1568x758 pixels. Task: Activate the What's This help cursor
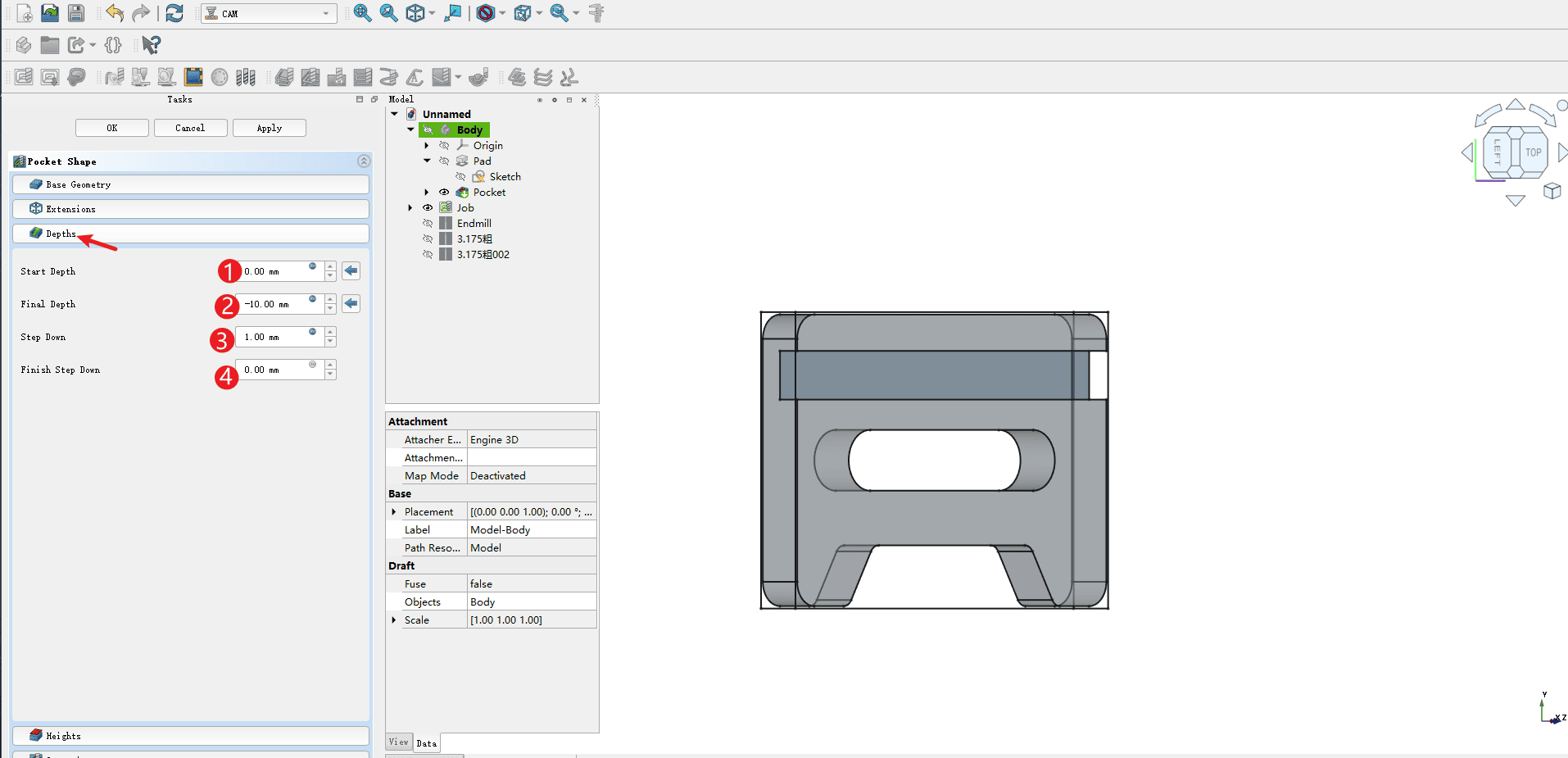pyautogui.click(x=151, y=45)
